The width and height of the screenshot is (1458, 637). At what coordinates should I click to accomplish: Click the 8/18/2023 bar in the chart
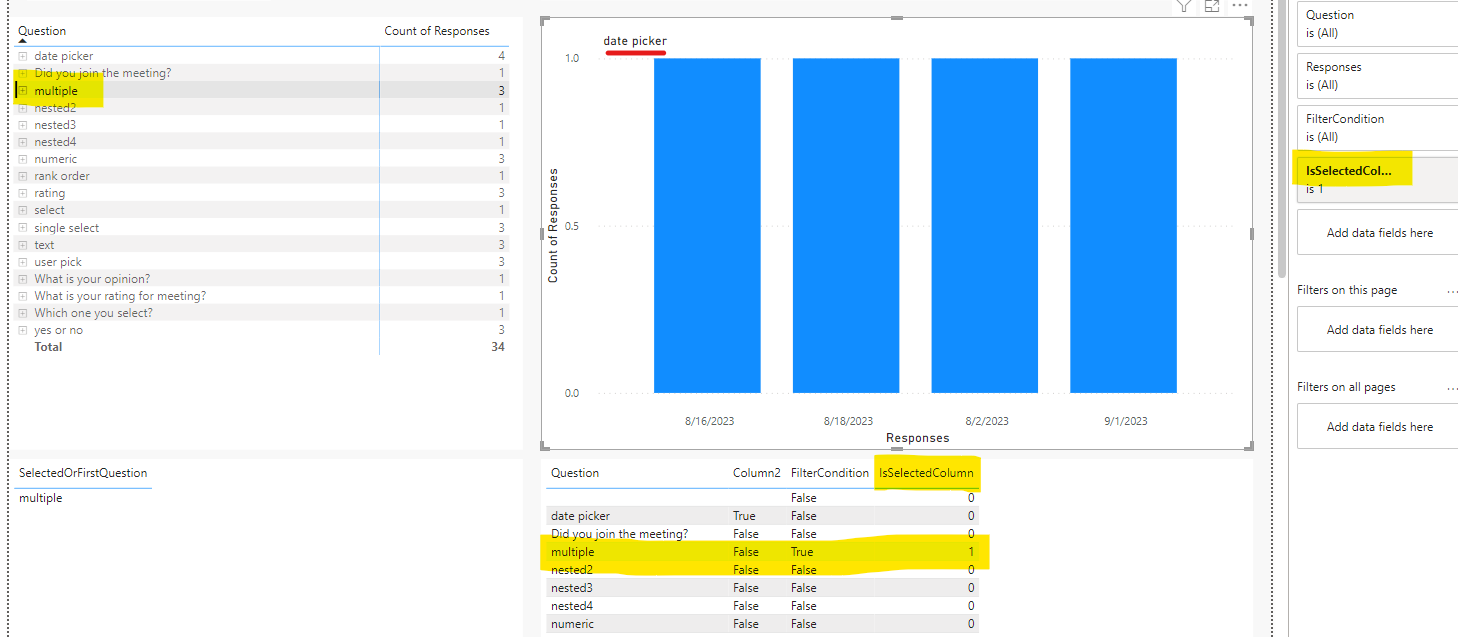click(x=846, y=225)
